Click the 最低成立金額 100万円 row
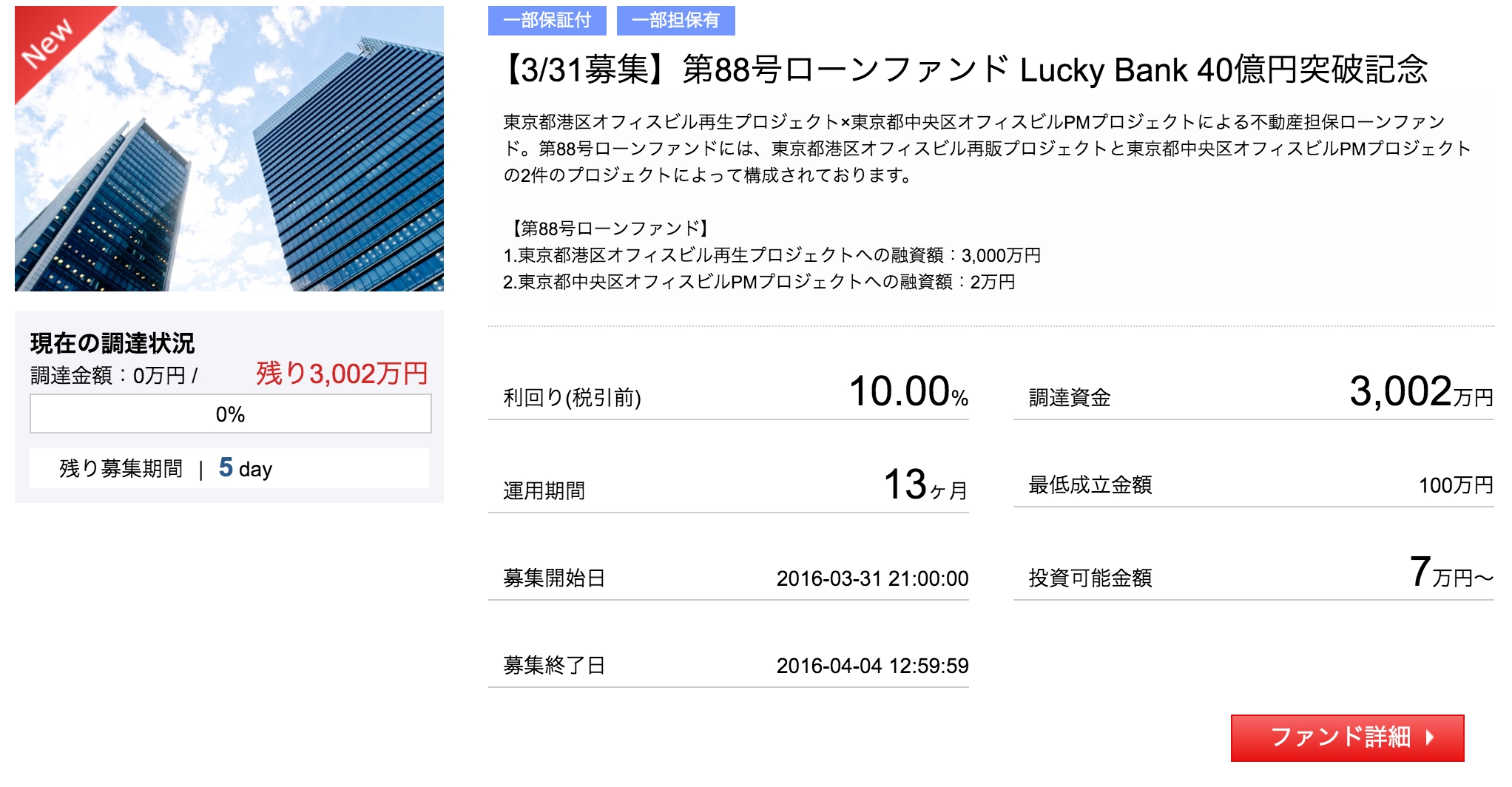The image size is (1512, 787). (x=1254, y=485)
